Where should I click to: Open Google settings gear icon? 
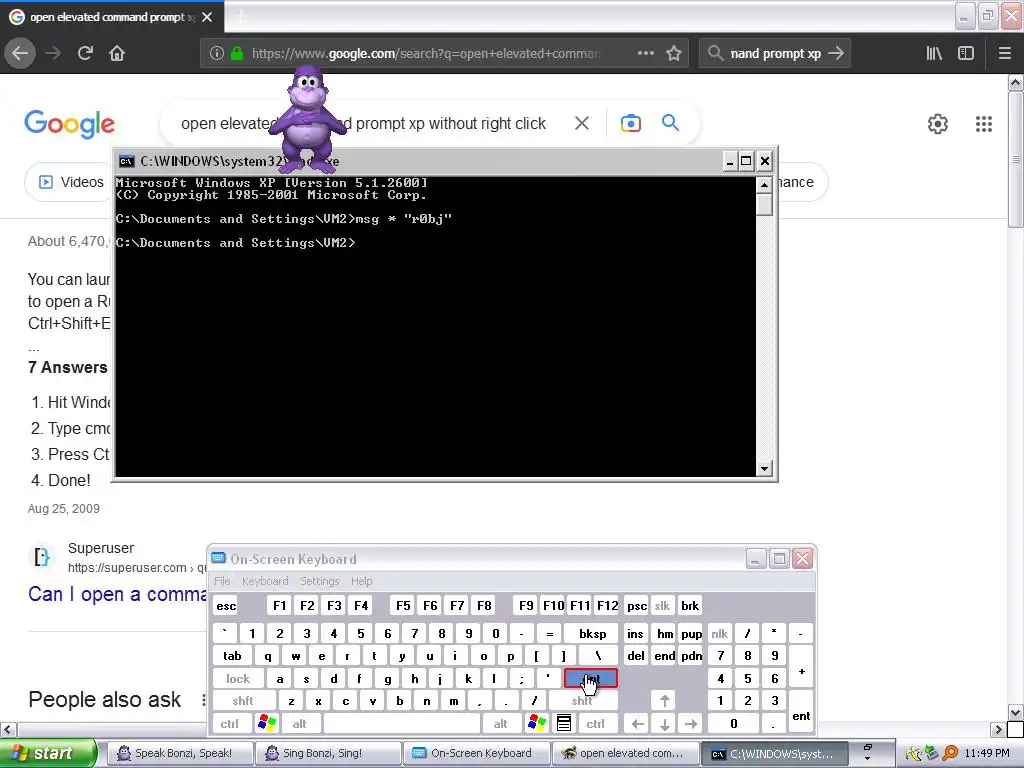(x=938, y=123)
